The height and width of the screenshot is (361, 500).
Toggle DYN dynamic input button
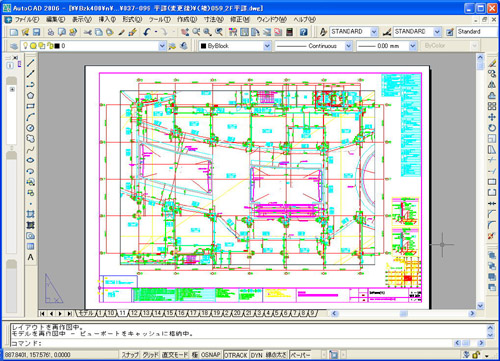coord(256,355)
